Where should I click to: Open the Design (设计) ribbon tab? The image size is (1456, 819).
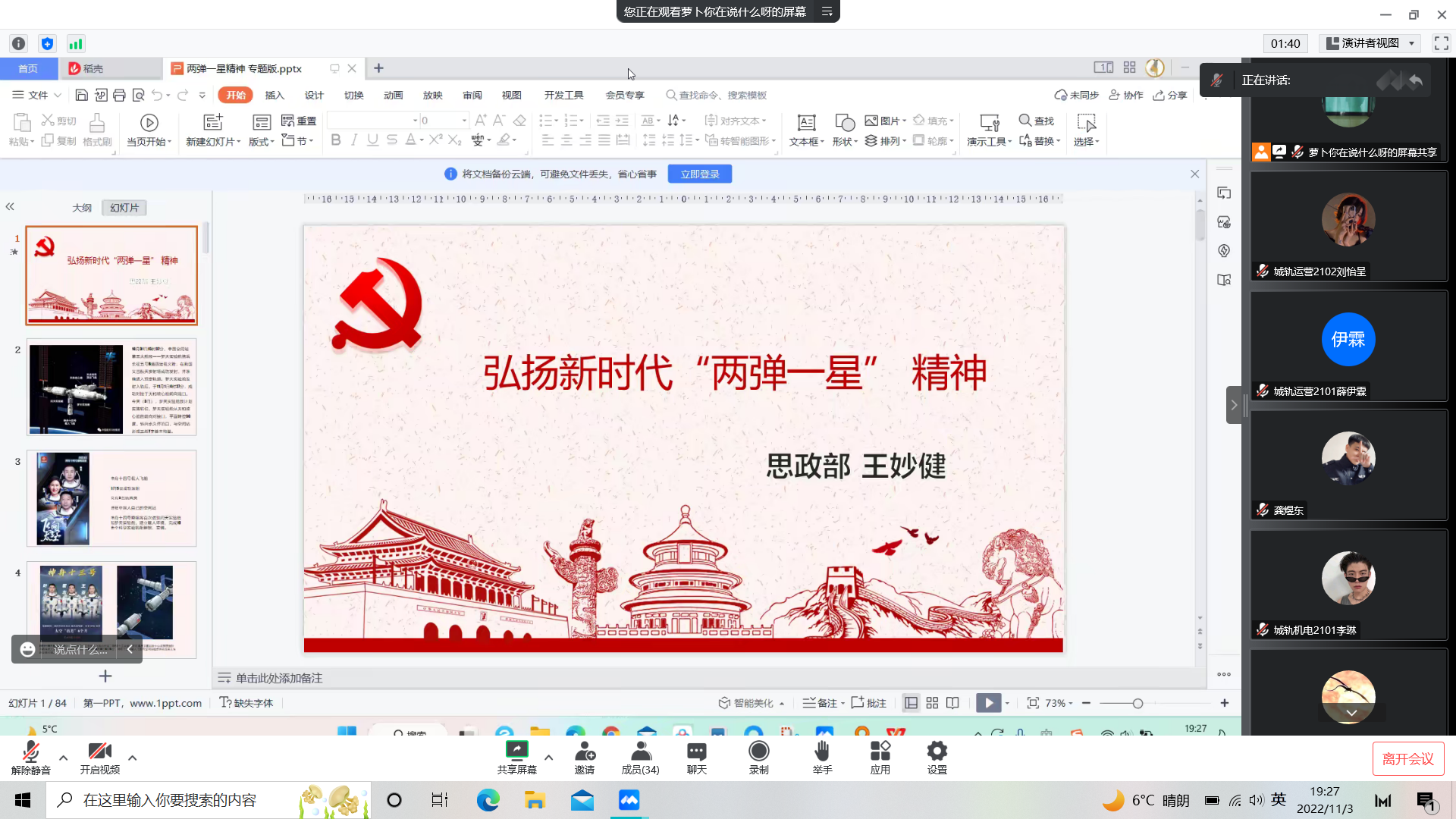[x=314, y=95]
